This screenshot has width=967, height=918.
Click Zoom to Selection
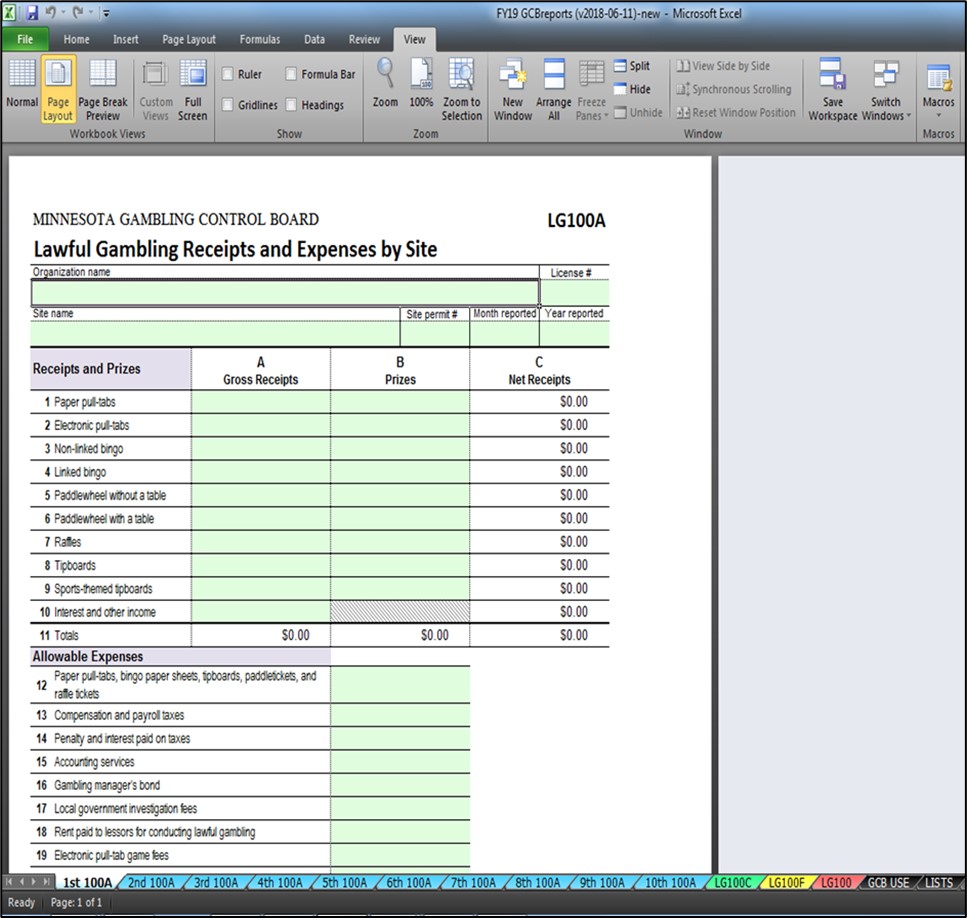pyautogui.click(x=461, y=88)
